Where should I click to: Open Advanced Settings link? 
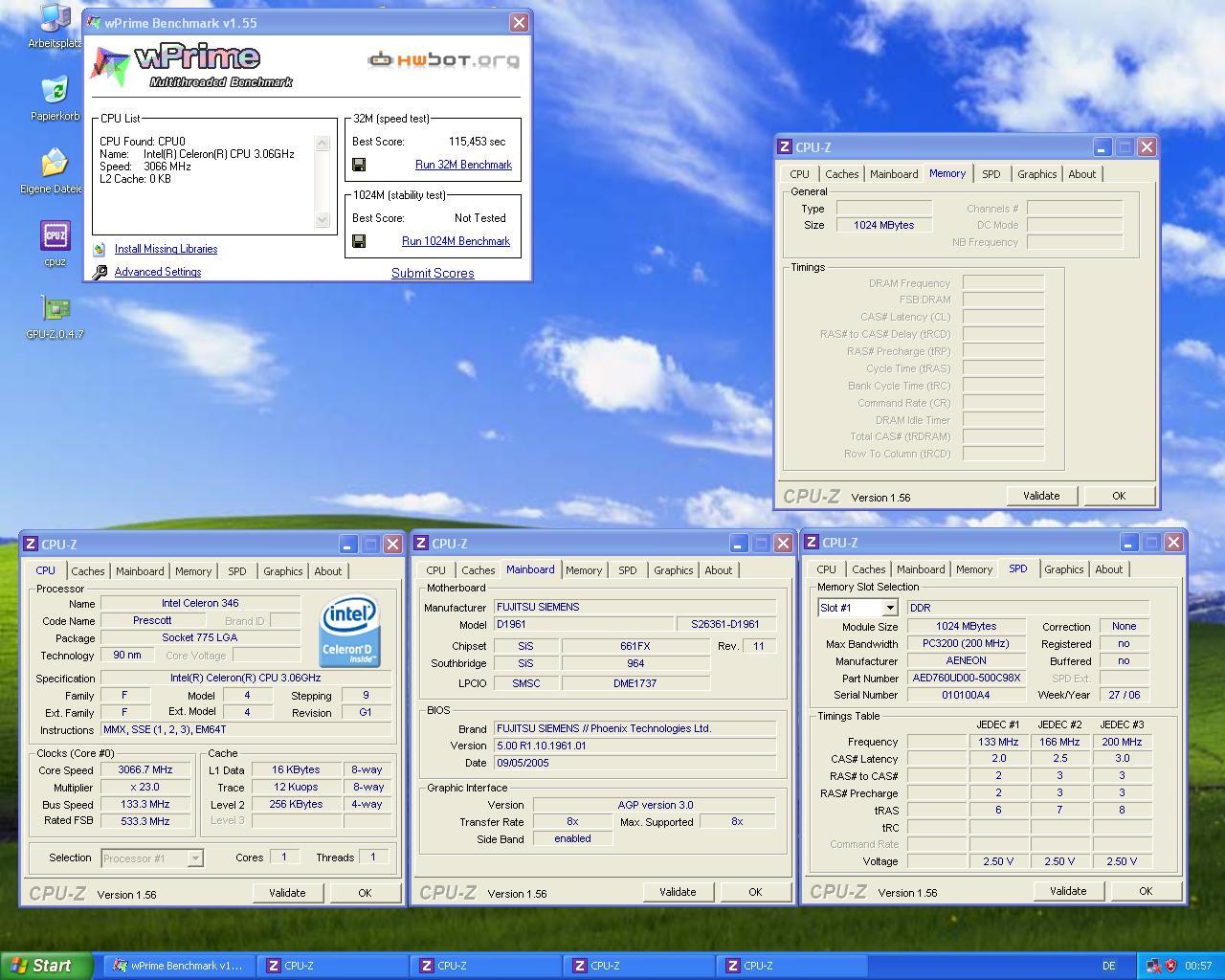(158, 272)
